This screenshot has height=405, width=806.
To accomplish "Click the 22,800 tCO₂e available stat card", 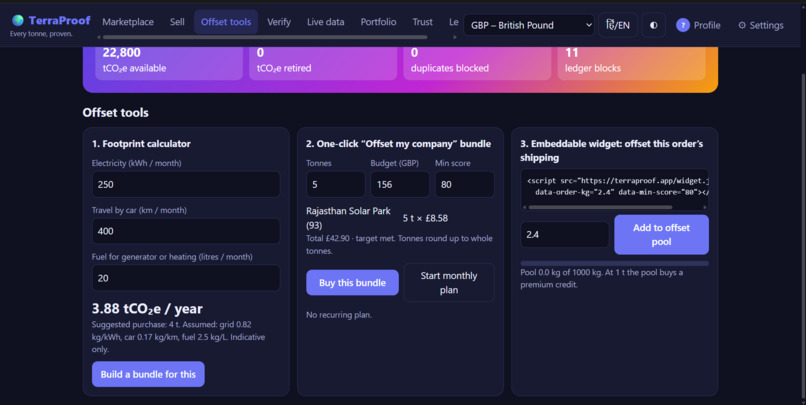I will pyautogui.click(x=169, y=63).
